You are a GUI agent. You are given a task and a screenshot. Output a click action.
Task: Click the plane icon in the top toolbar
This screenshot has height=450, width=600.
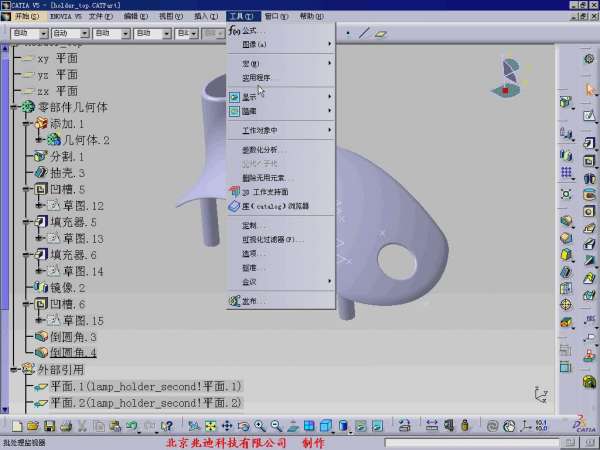point(380,34)
